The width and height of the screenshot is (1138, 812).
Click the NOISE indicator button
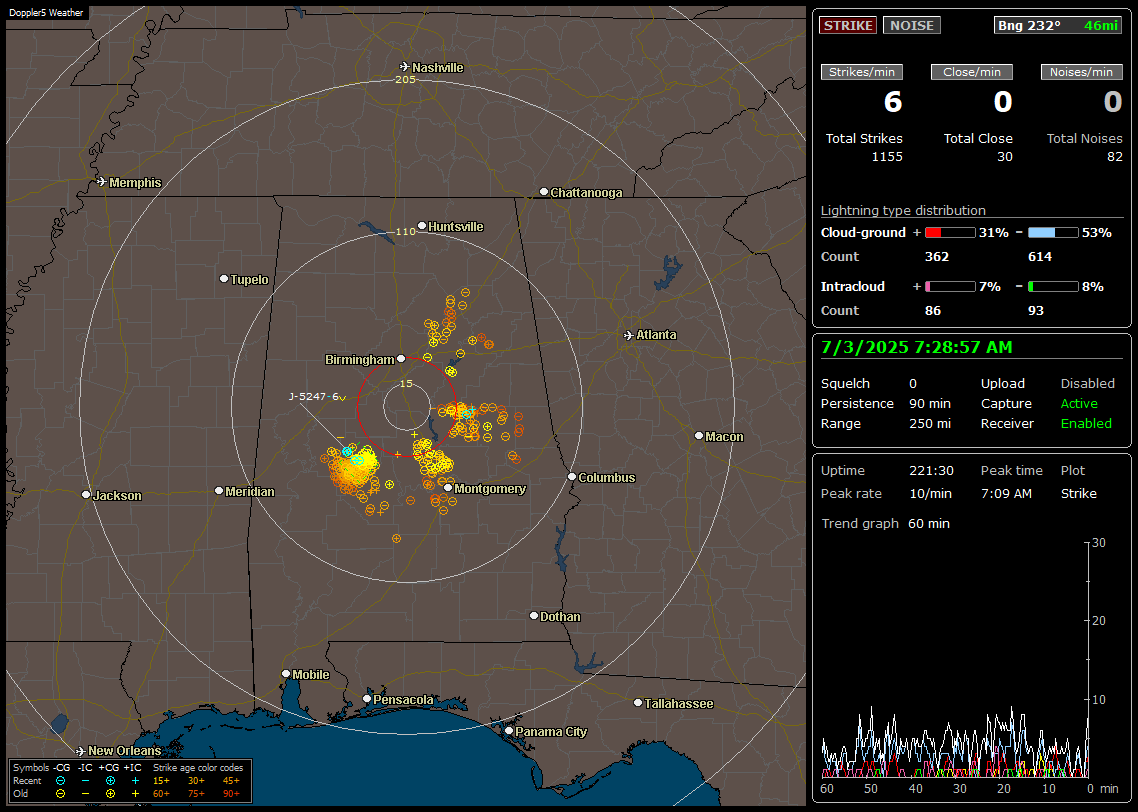[912, 25]
